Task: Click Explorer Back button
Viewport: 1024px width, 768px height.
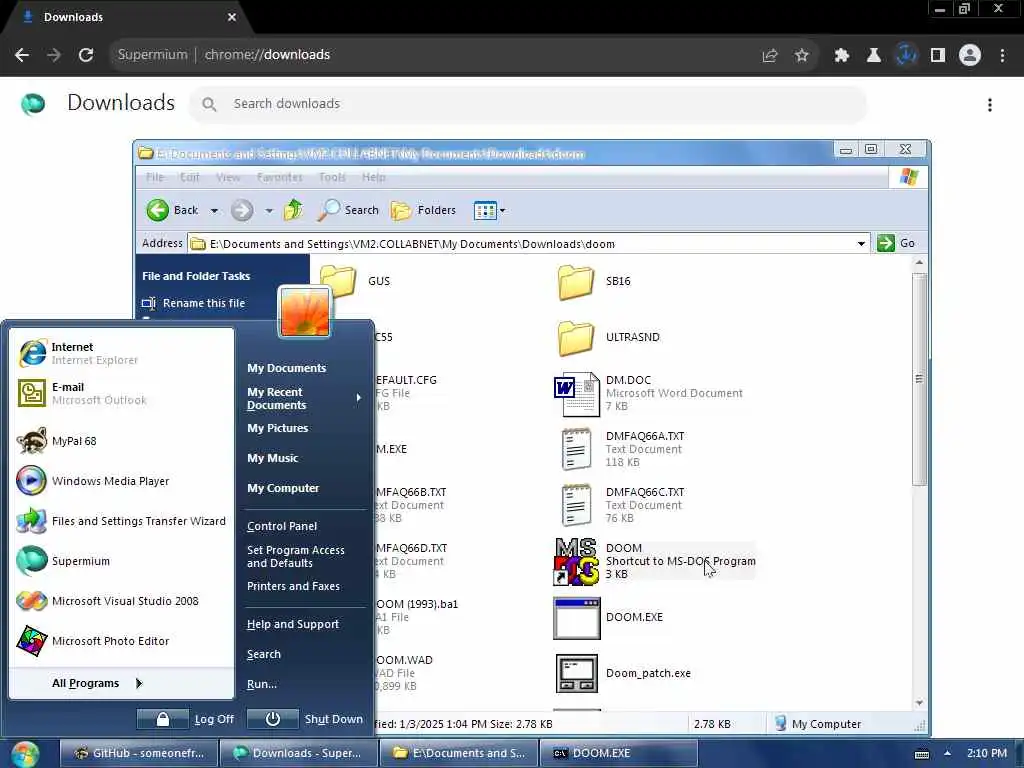Action: (x=172, y=210)
